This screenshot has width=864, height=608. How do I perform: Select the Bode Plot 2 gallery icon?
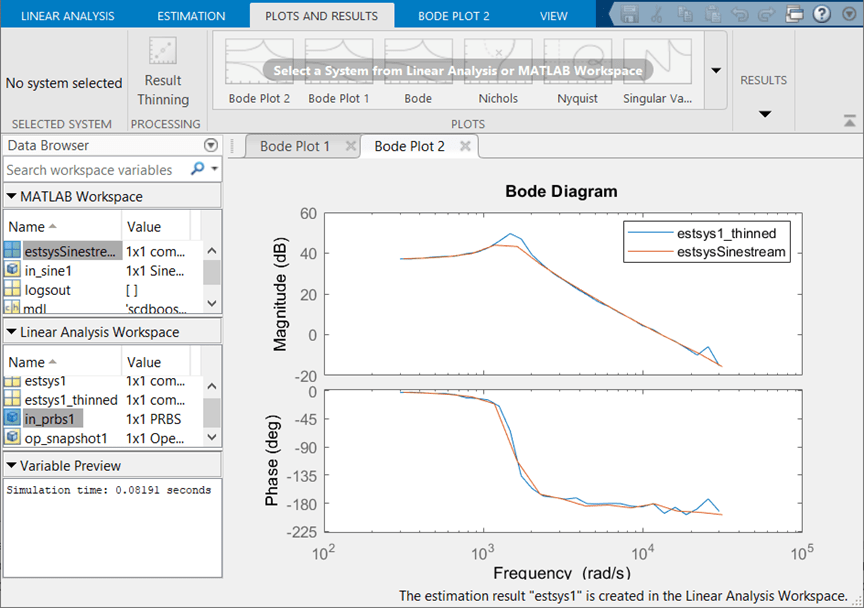pyautogui.click(x=259, y=61)
